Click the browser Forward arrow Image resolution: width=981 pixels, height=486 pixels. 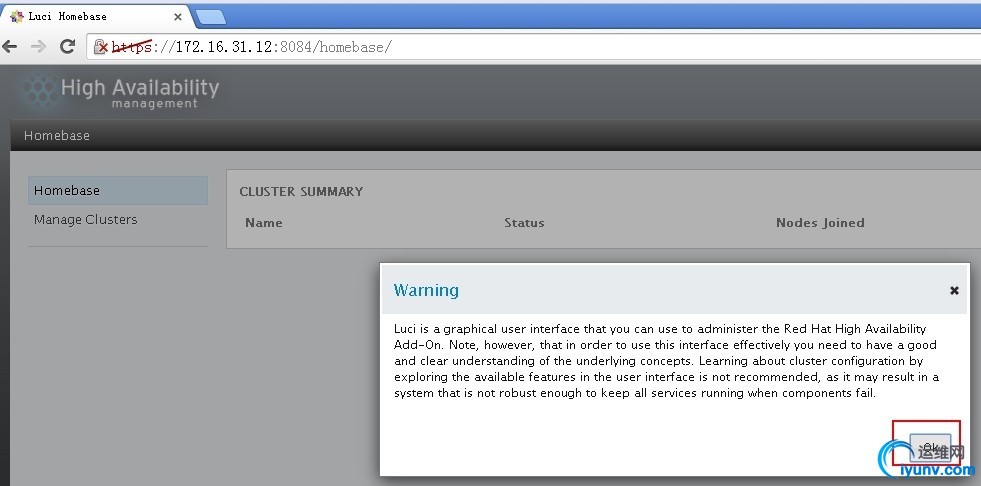[38, 46]
